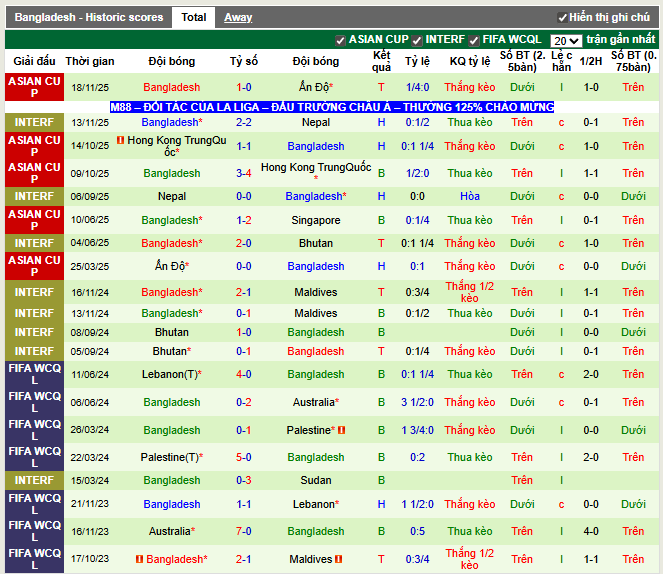Open the Ấn Độ team link on 18/11/25

(314, 88)
